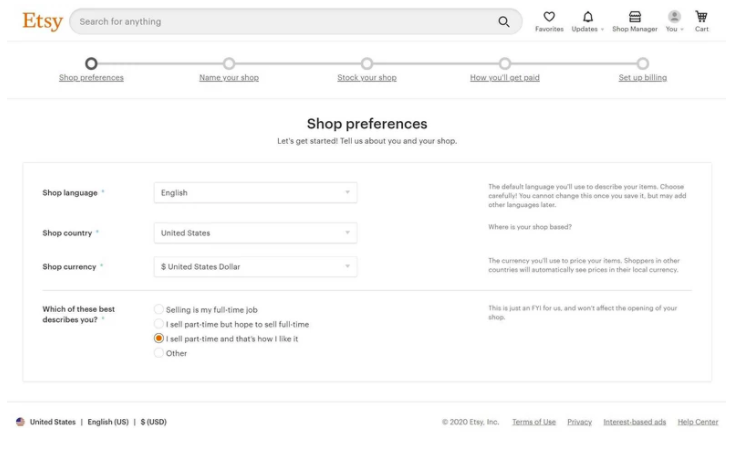Click the Shop language label

tap(70, 192)
